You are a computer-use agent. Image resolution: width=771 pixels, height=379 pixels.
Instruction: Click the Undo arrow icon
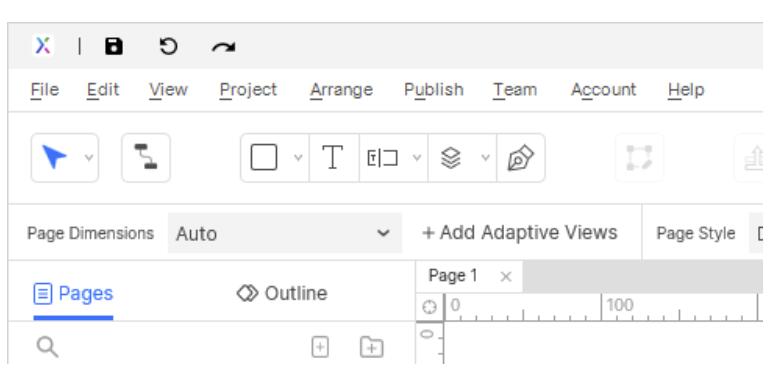168,47
